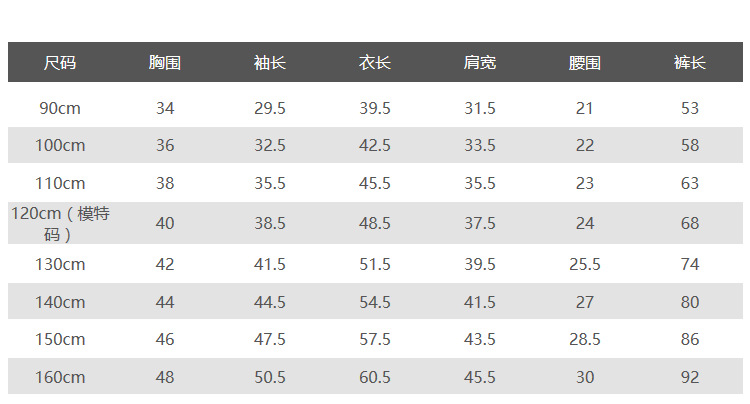Select the 120cm（模特码）size label

click(x=60, y=224)
